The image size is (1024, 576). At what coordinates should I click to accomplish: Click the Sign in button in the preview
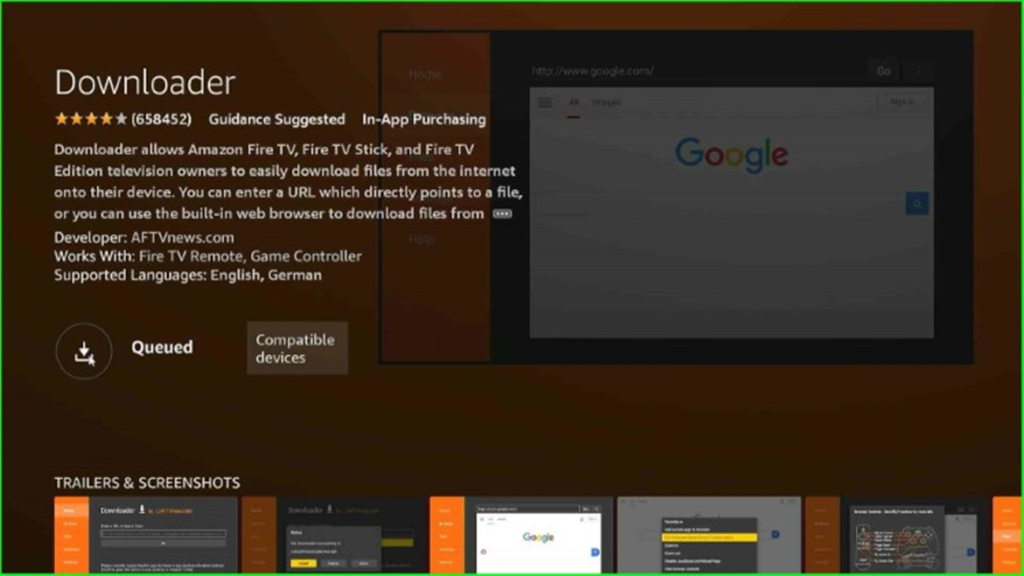coord(902,102)
